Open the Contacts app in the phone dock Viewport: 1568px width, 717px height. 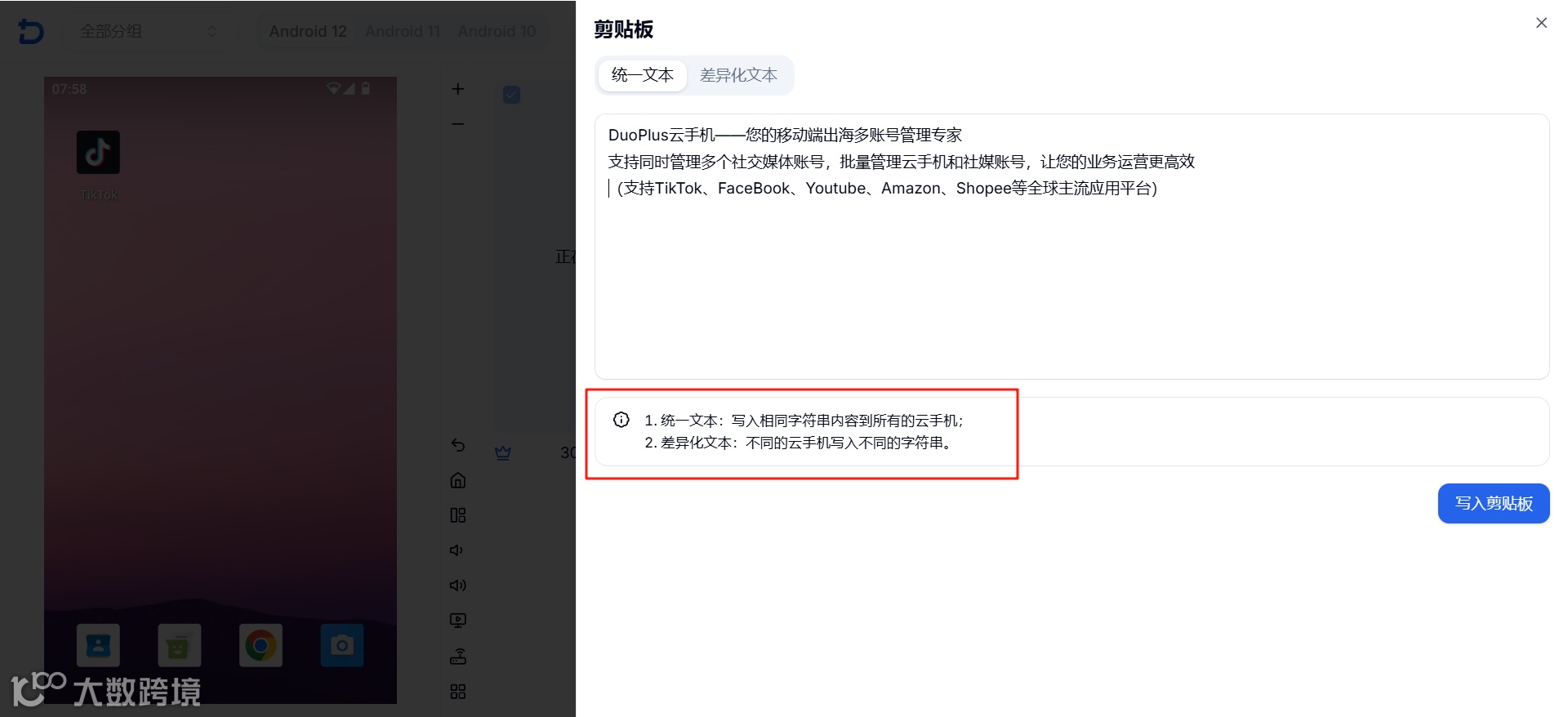(x=98, y=646)
